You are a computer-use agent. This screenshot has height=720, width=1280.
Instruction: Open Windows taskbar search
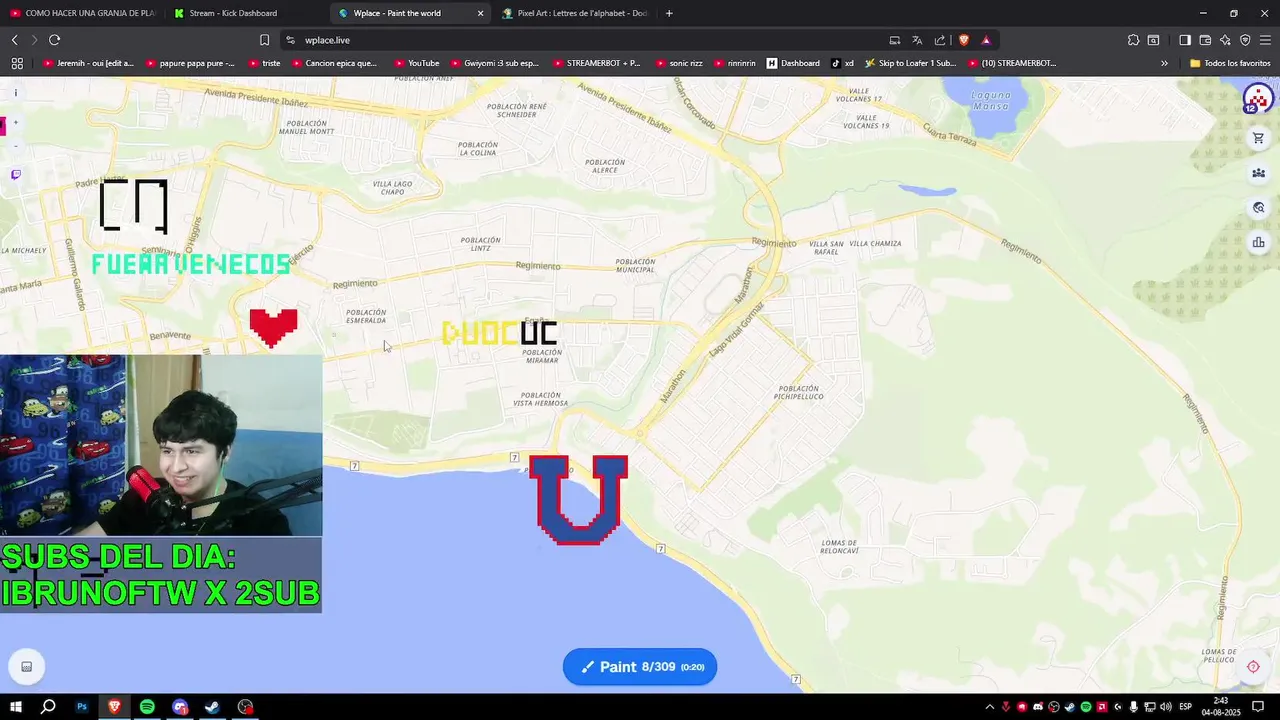tap(48, 707)
